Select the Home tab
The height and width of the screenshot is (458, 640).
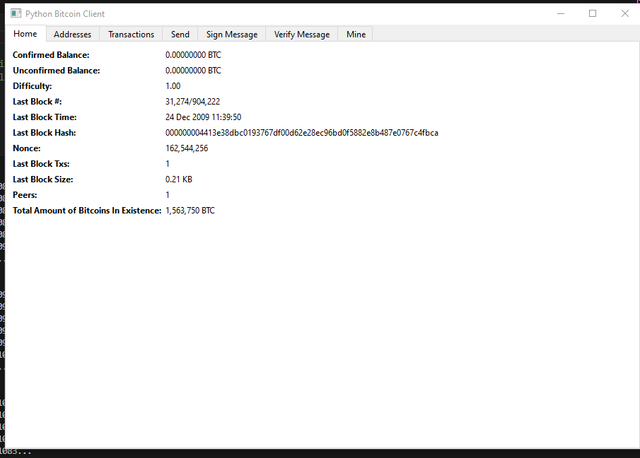(25, 33)
